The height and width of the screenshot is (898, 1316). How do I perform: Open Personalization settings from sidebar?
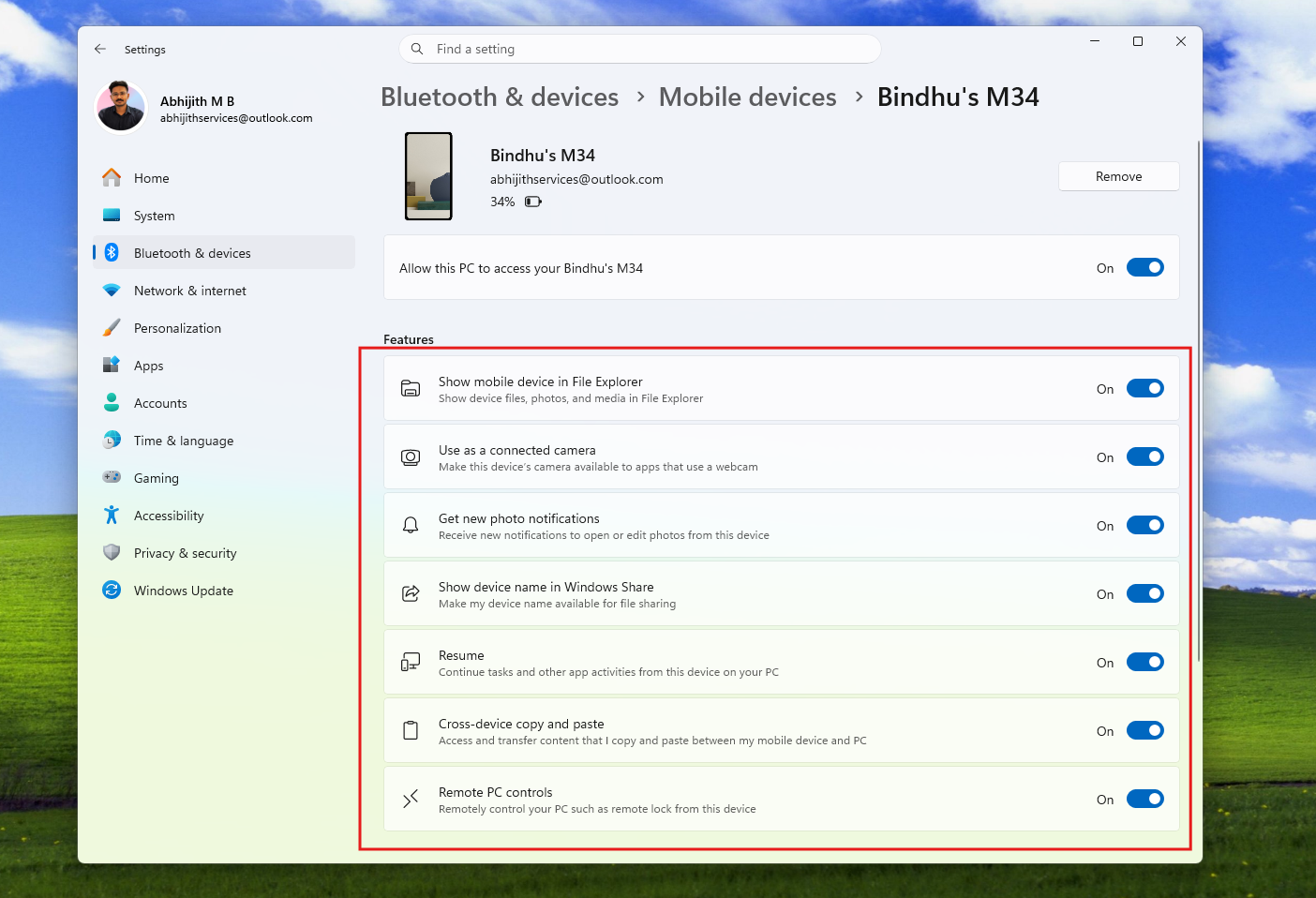(177, 327)
